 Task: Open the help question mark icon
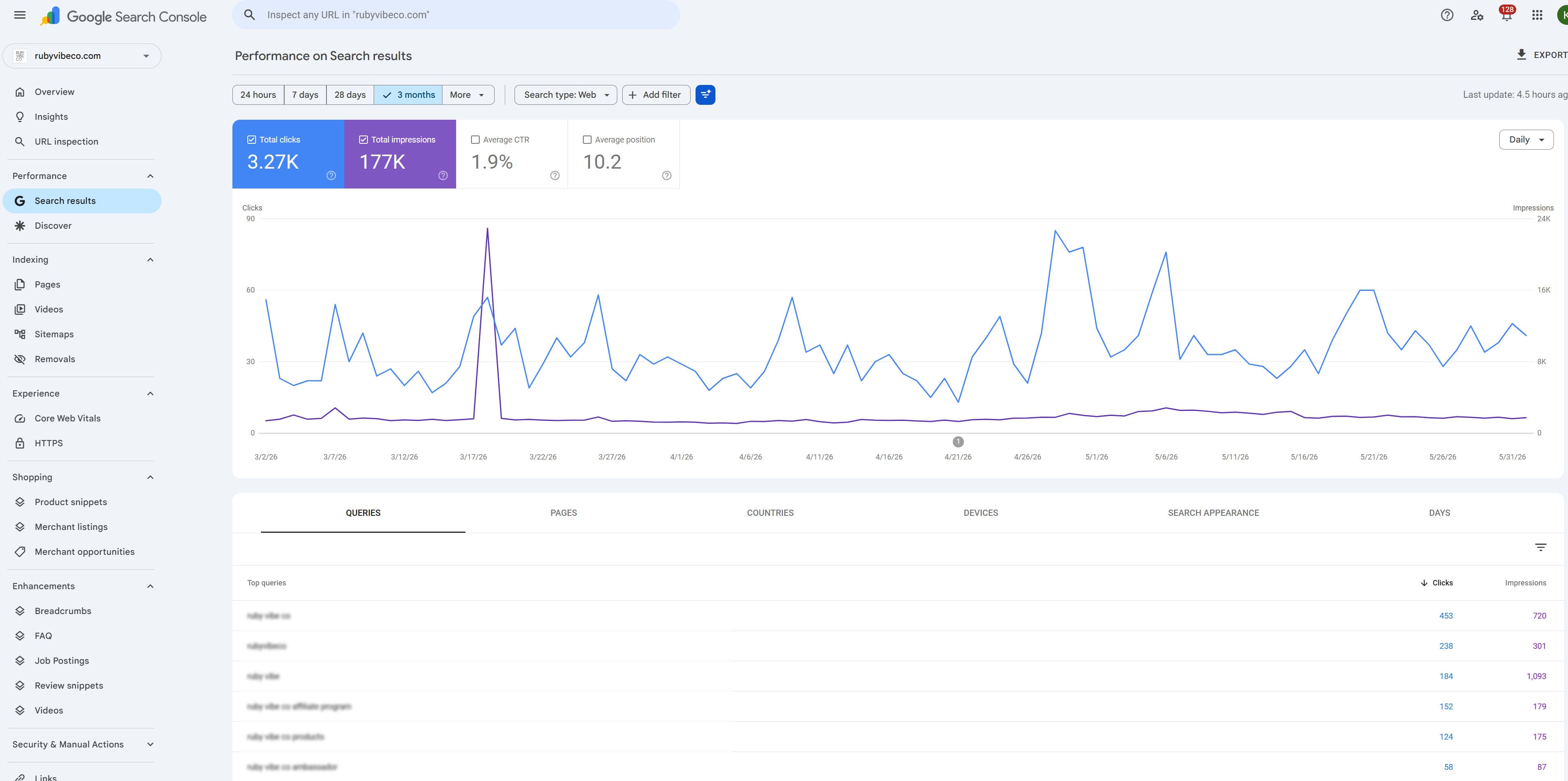point(1447,15)
